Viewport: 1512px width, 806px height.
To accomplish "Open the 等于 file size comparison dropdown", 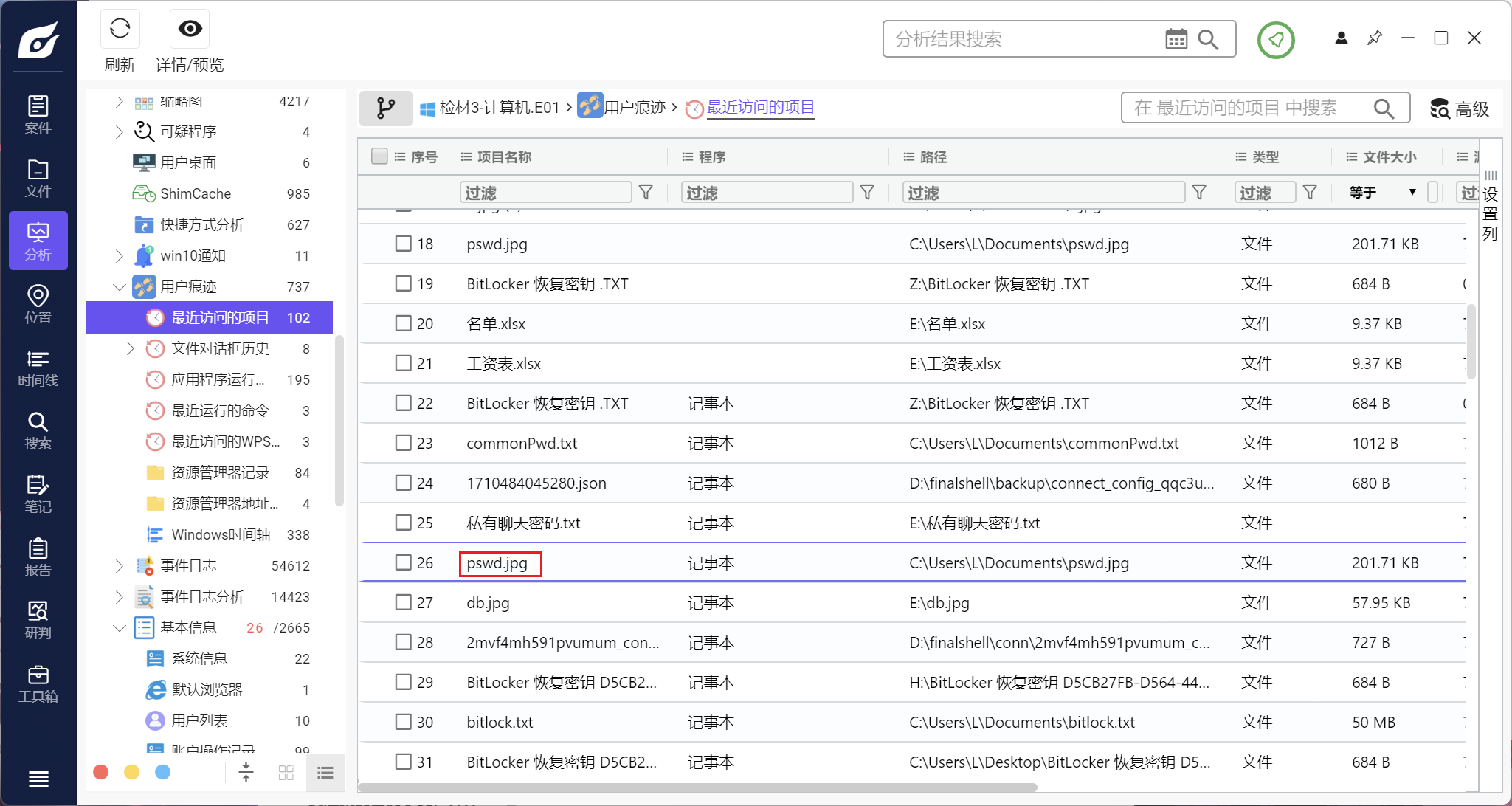I will point(1384,193).
